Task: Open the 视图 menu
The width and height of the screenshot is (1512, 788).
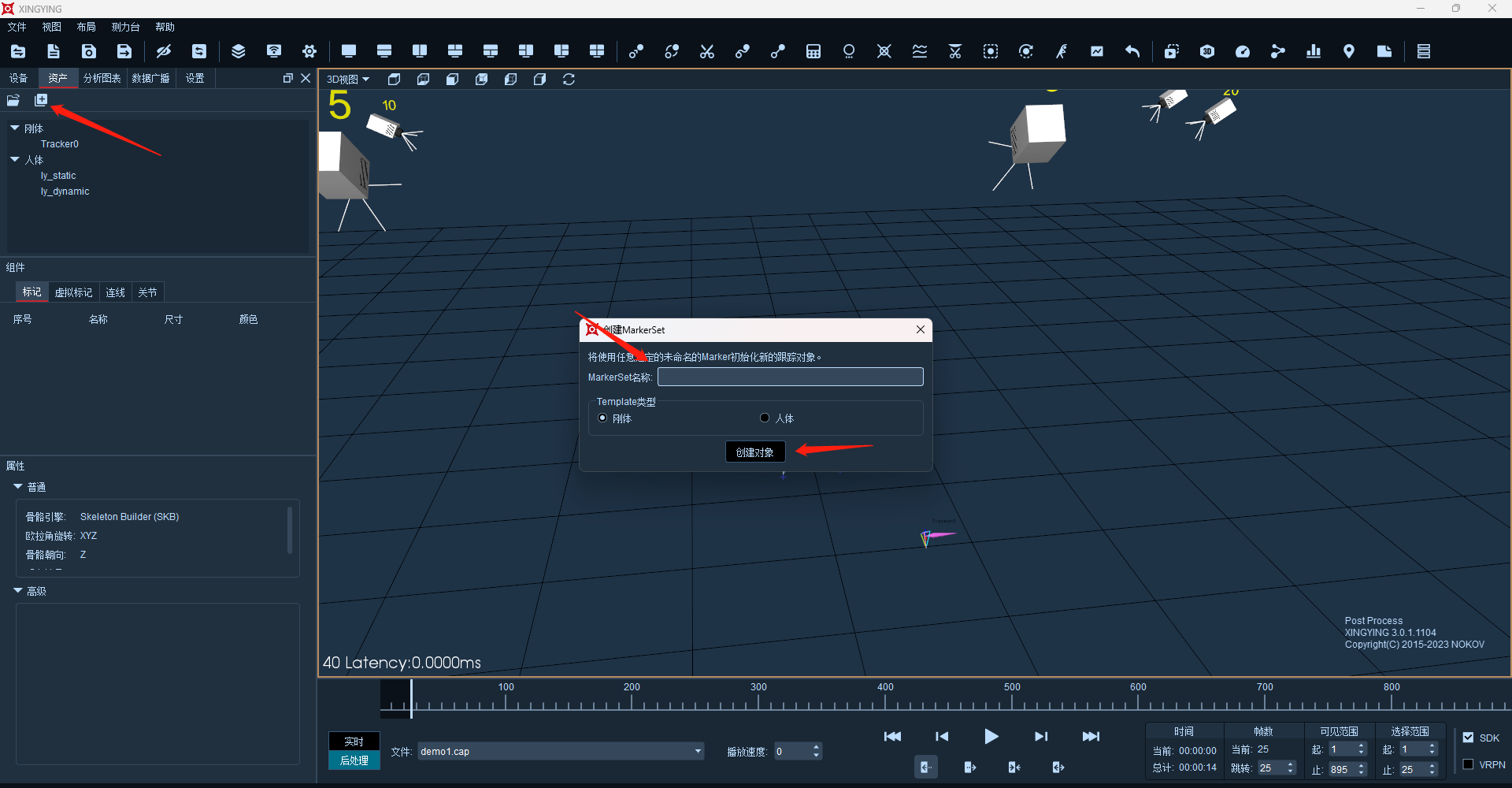Action: click(x=52, y=27)
